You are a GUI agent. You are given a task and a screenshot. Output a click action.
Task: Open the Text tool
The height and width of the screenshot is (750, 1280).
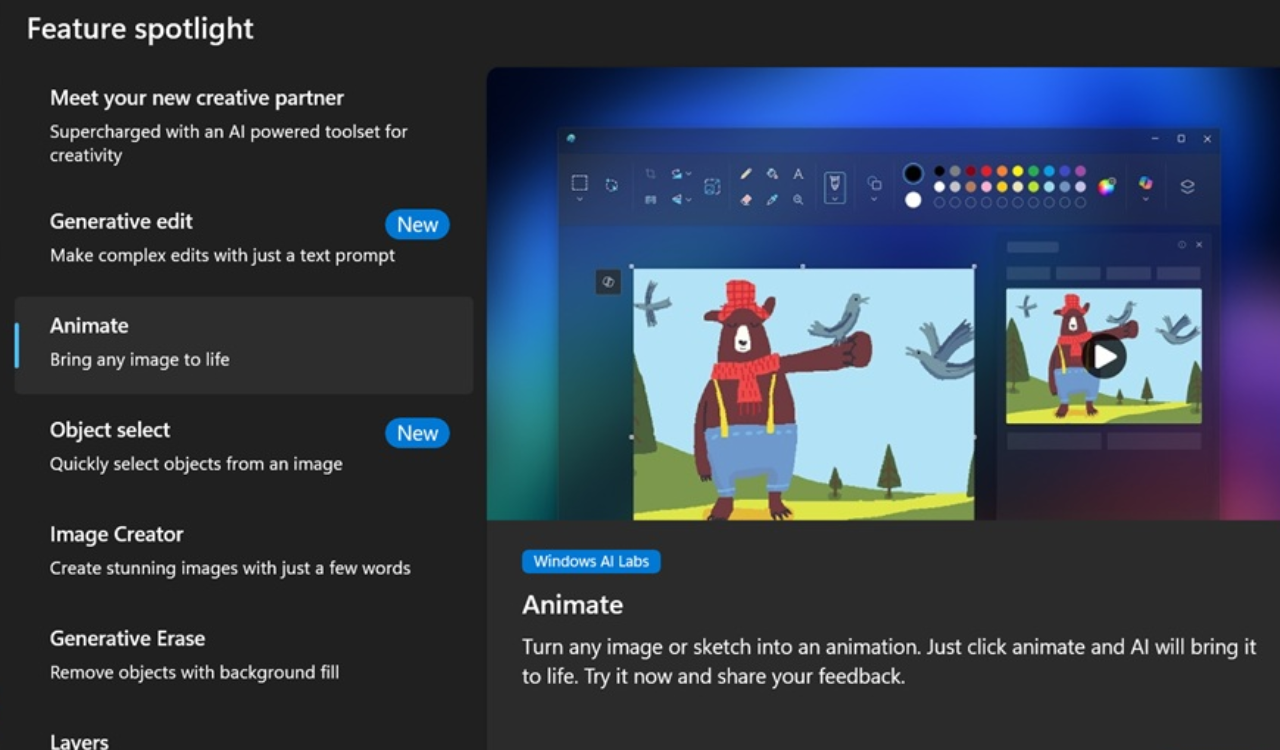coord(798,174)
